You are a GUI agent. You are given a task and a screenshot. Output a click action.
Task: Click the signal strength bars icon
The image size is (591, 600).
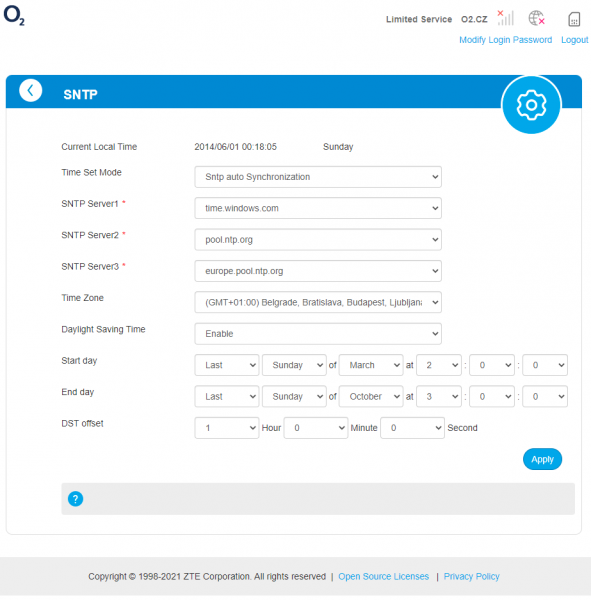tap(505, 18)
